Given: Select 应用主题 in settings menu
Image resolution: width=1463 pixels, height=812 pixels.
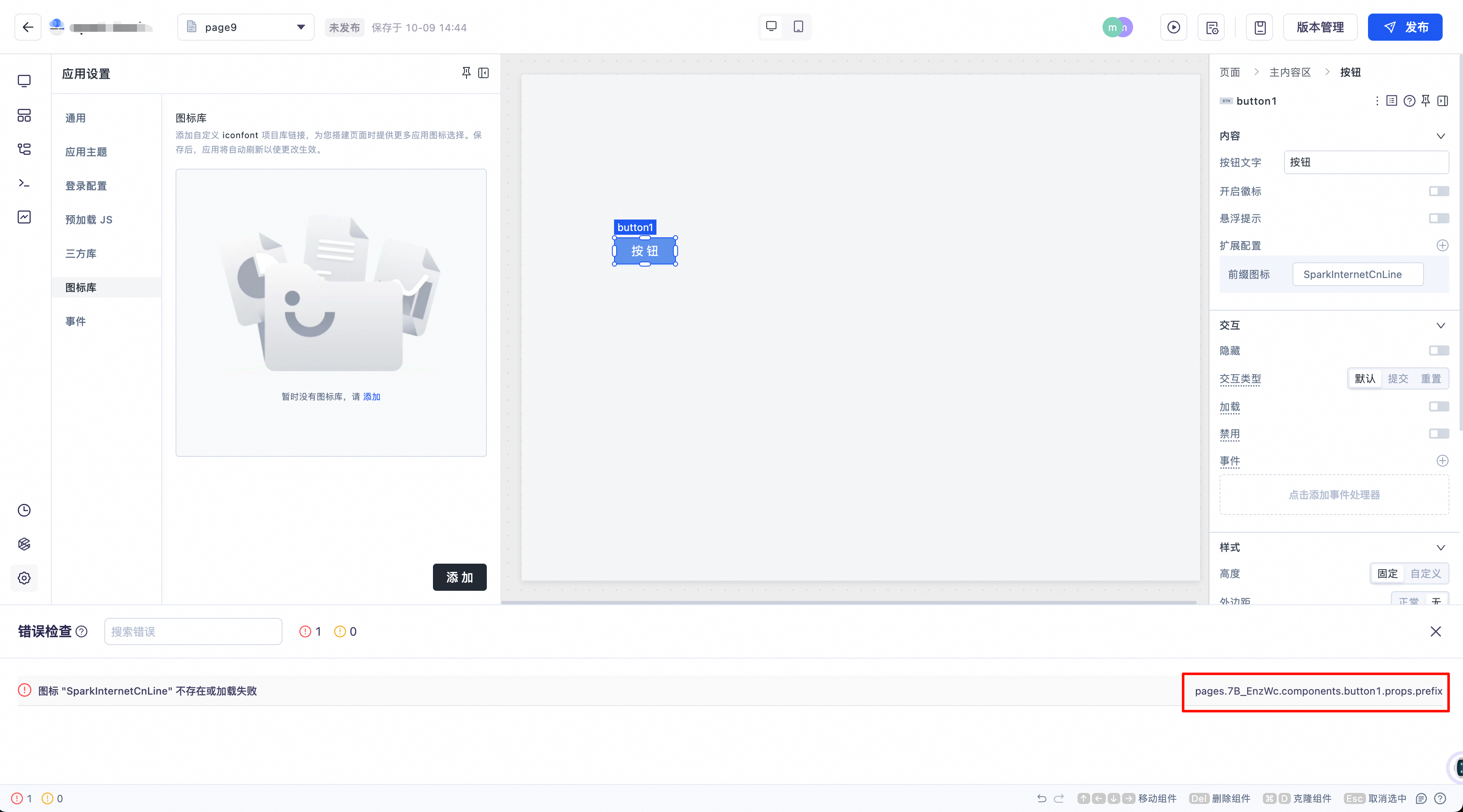Looking at the screenshot, I should click(x=86, y=152).
